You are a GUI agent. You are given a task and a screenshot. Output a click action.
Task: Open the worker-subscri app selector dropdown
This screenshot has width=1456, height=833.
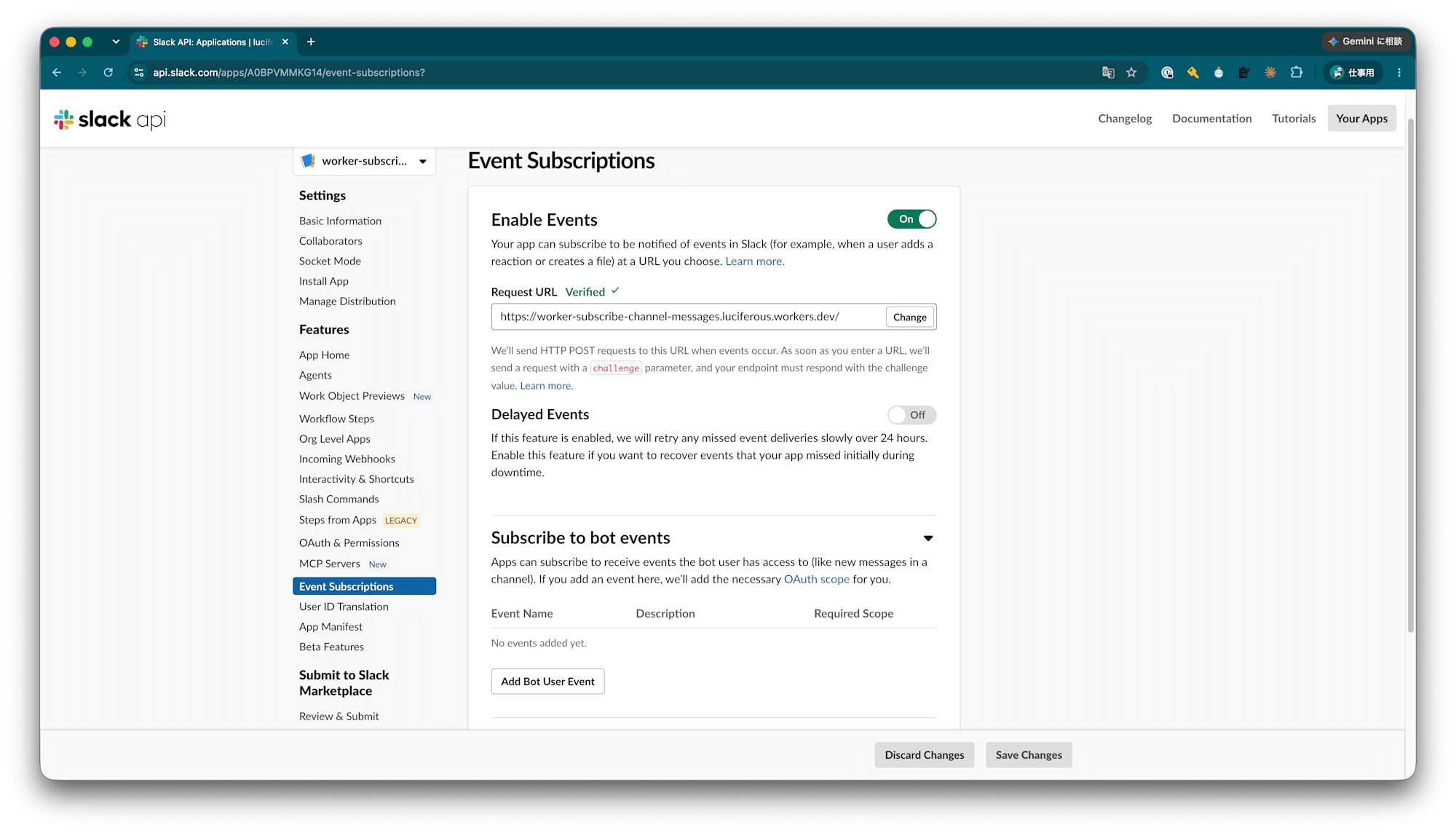pos(365,161)
